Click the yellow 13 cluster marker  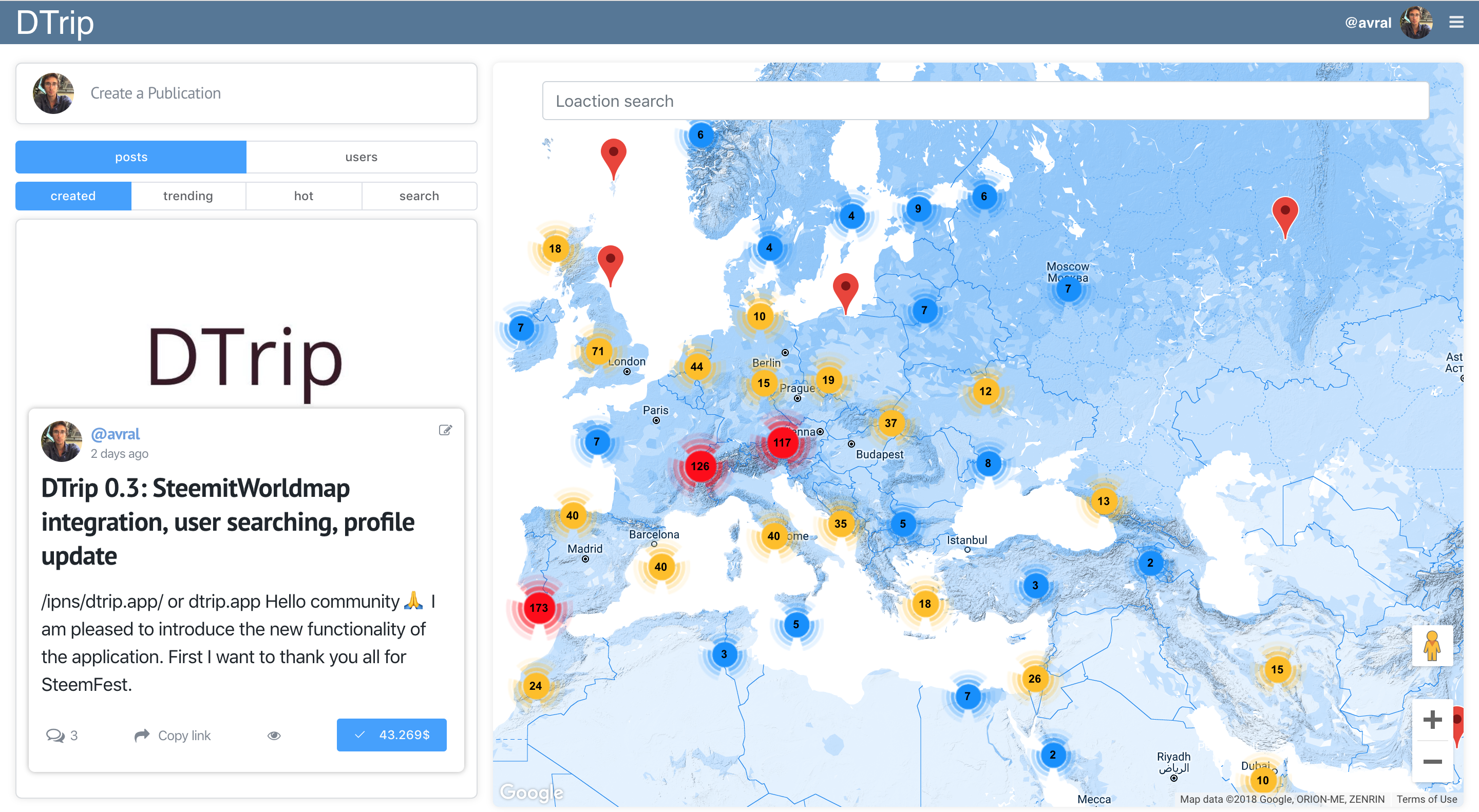[x=1104, y=501]
